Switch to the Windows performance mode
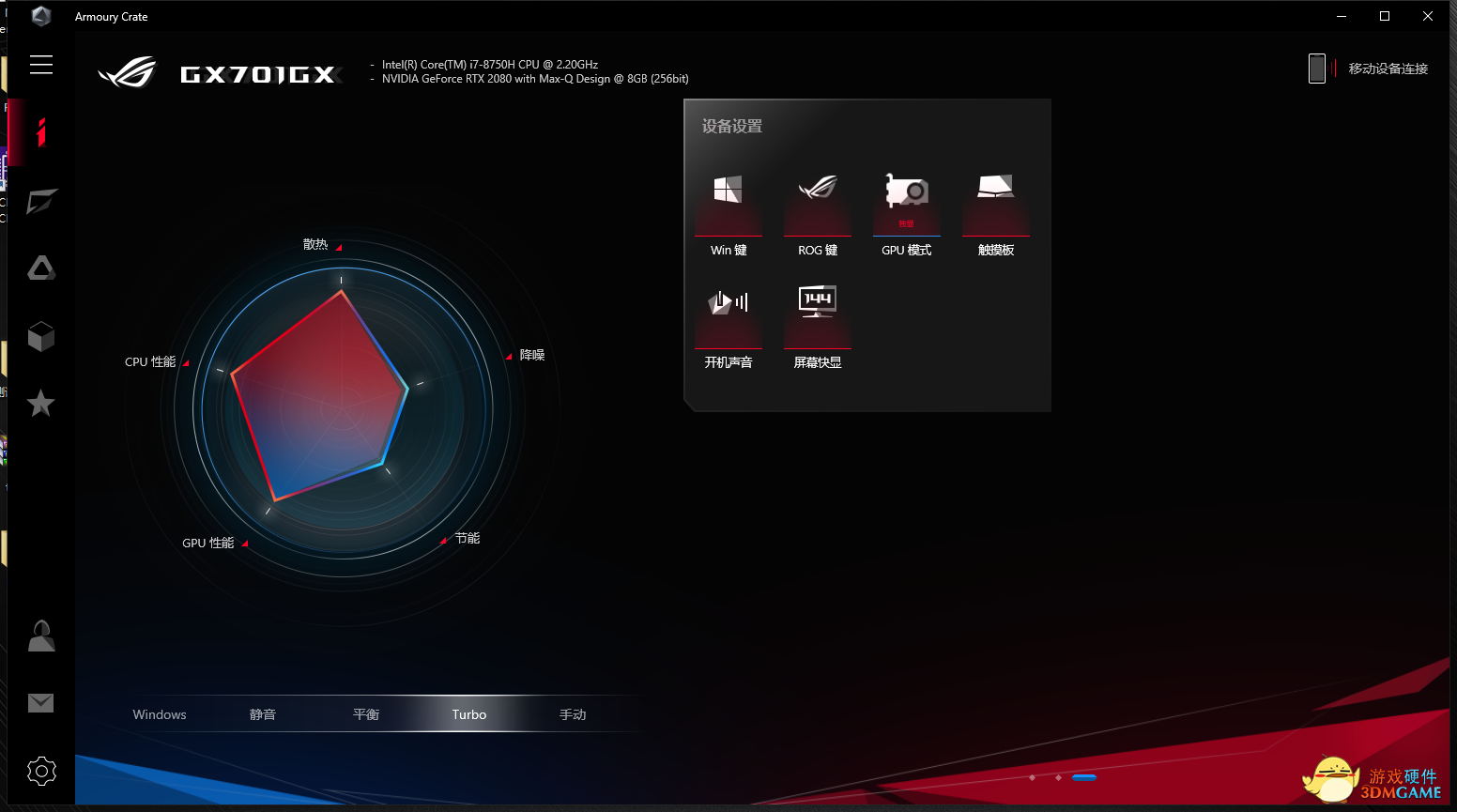The image size is (1457, 812). (160, 714)
